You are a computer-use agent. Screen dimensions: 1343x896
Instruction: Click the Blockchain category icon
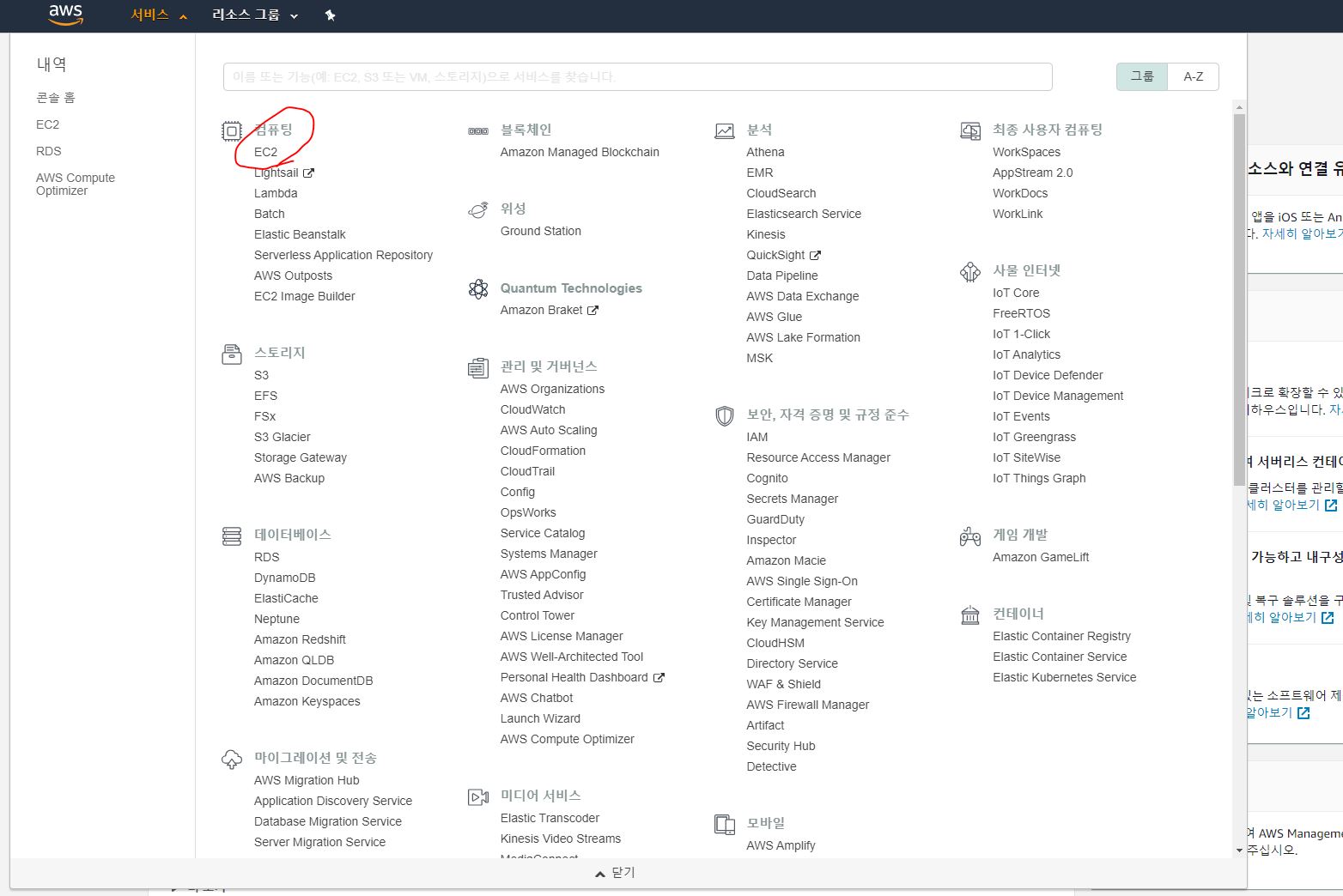pyautogui.click(x=478, y=131)
